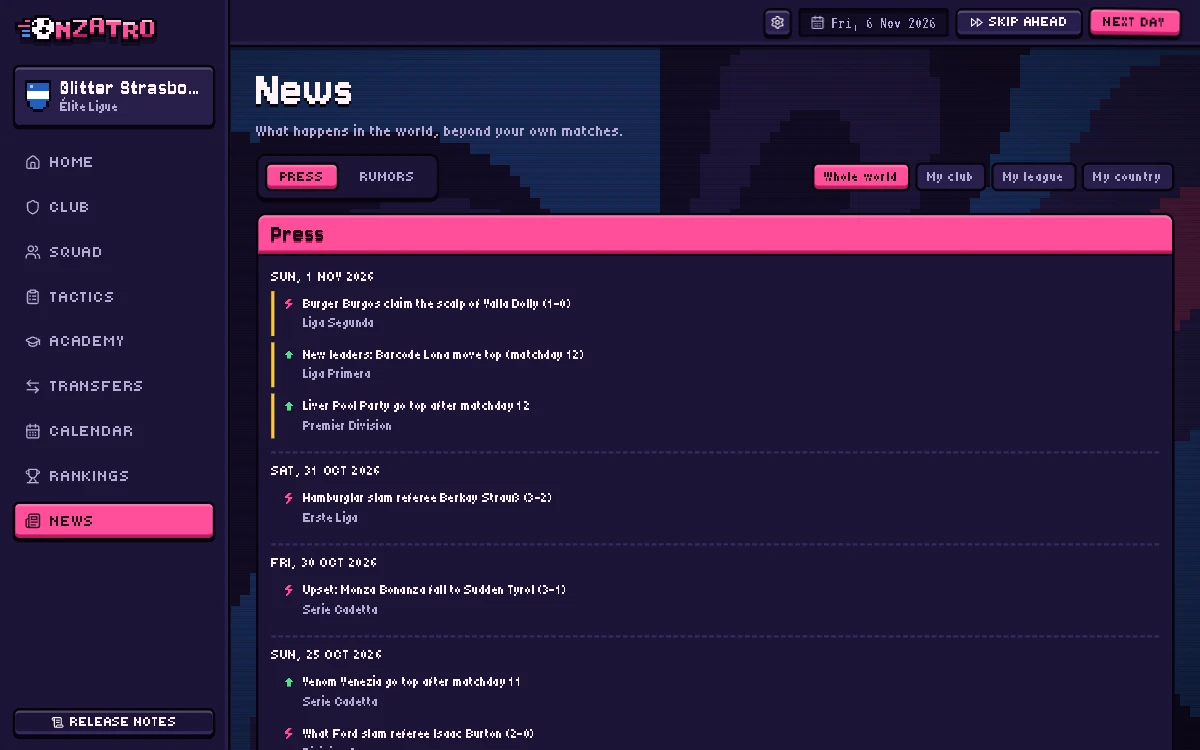Click green arrow beside Venom Venezia story

[x=289, y=682]
